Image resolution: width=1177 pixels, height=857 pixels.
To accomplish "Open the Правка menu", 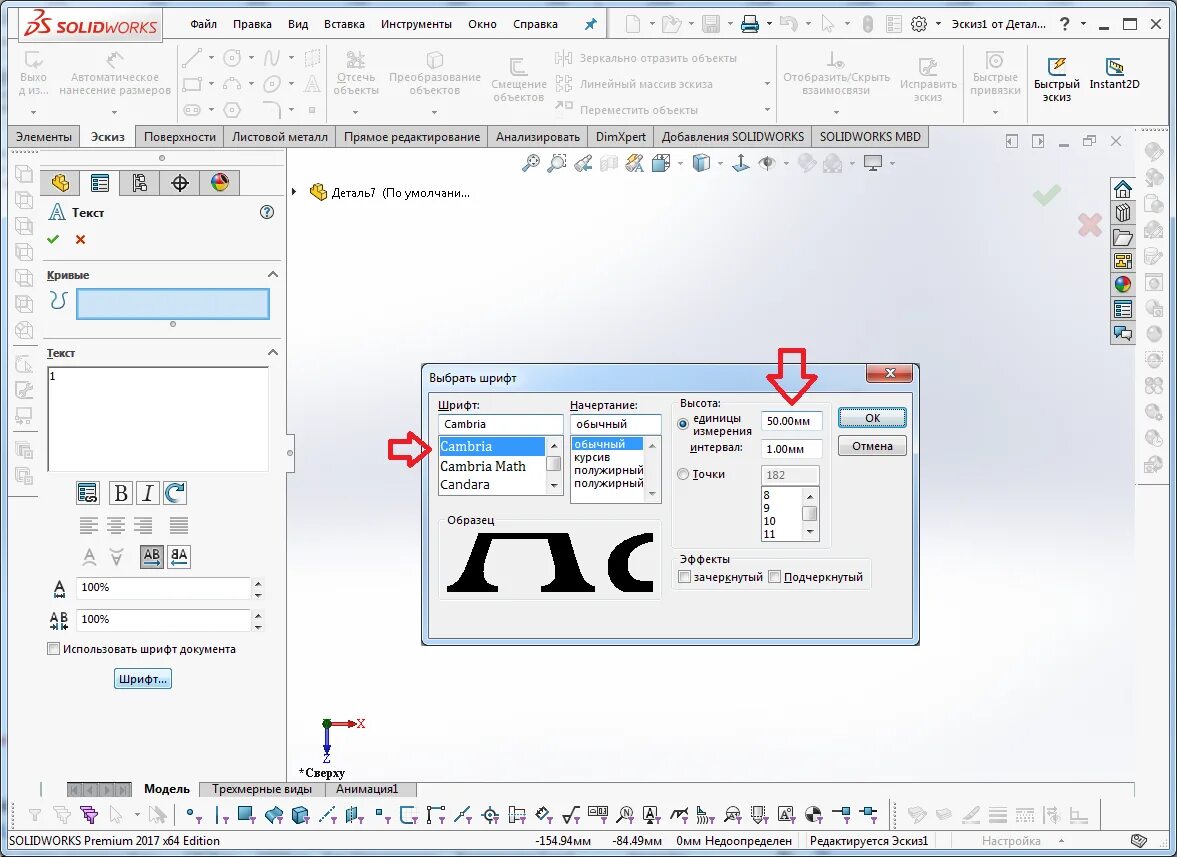I will (252, 24).
